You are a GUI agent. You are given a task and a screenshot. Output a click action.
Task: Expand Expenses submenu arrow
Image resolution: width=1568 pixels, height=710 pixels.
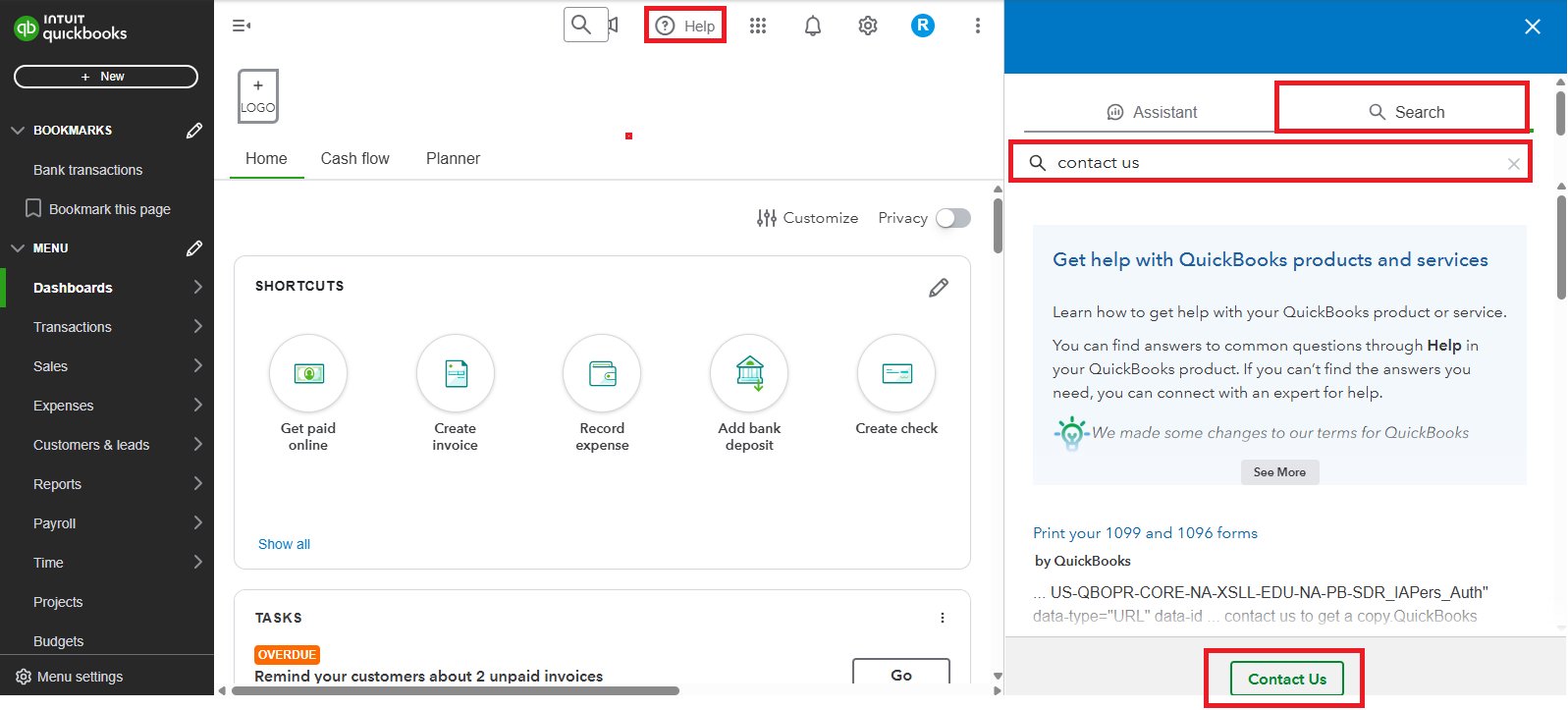198,405
